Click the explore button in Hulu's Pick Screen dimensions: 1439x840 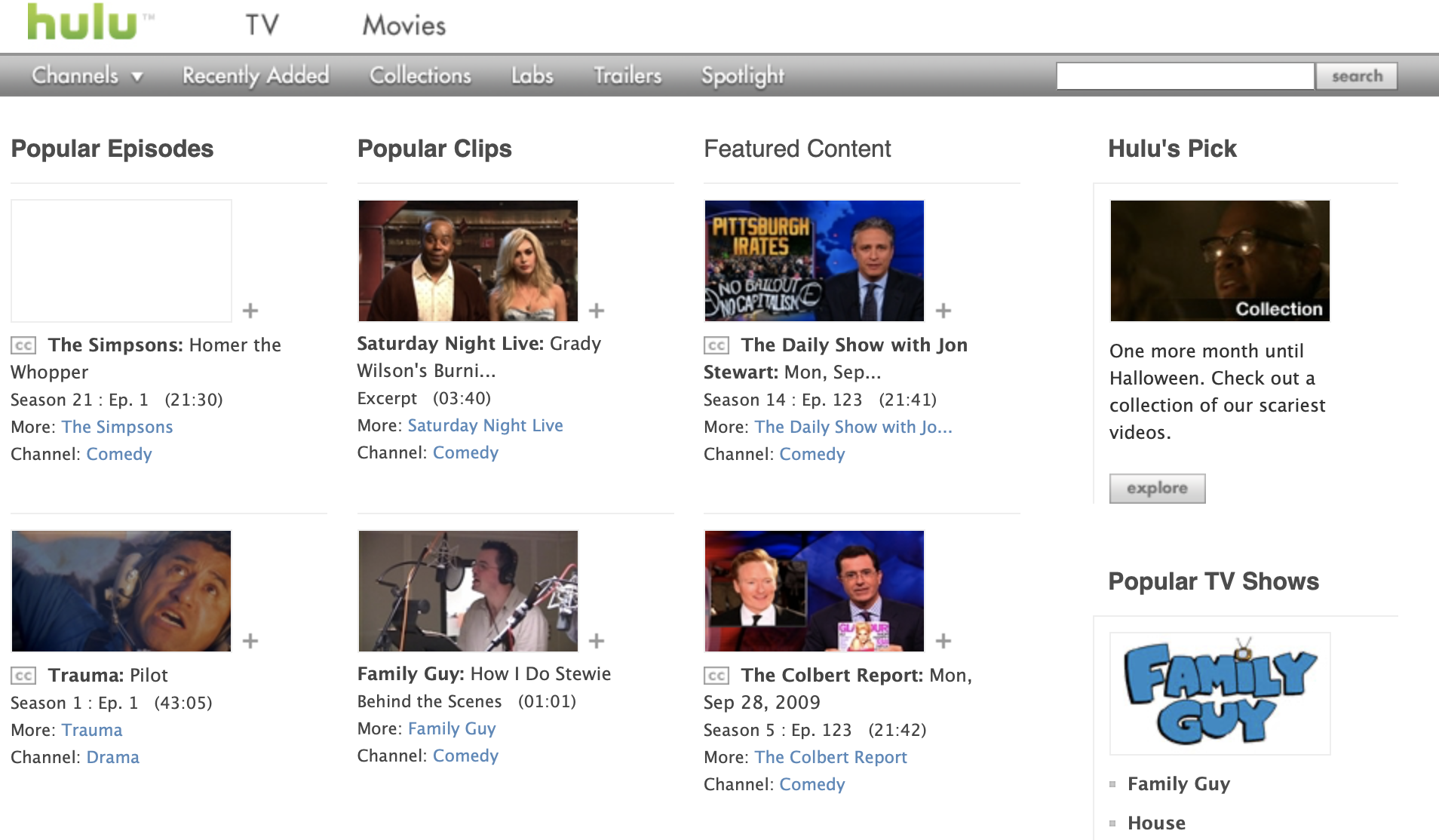[x=1157, y=488]
